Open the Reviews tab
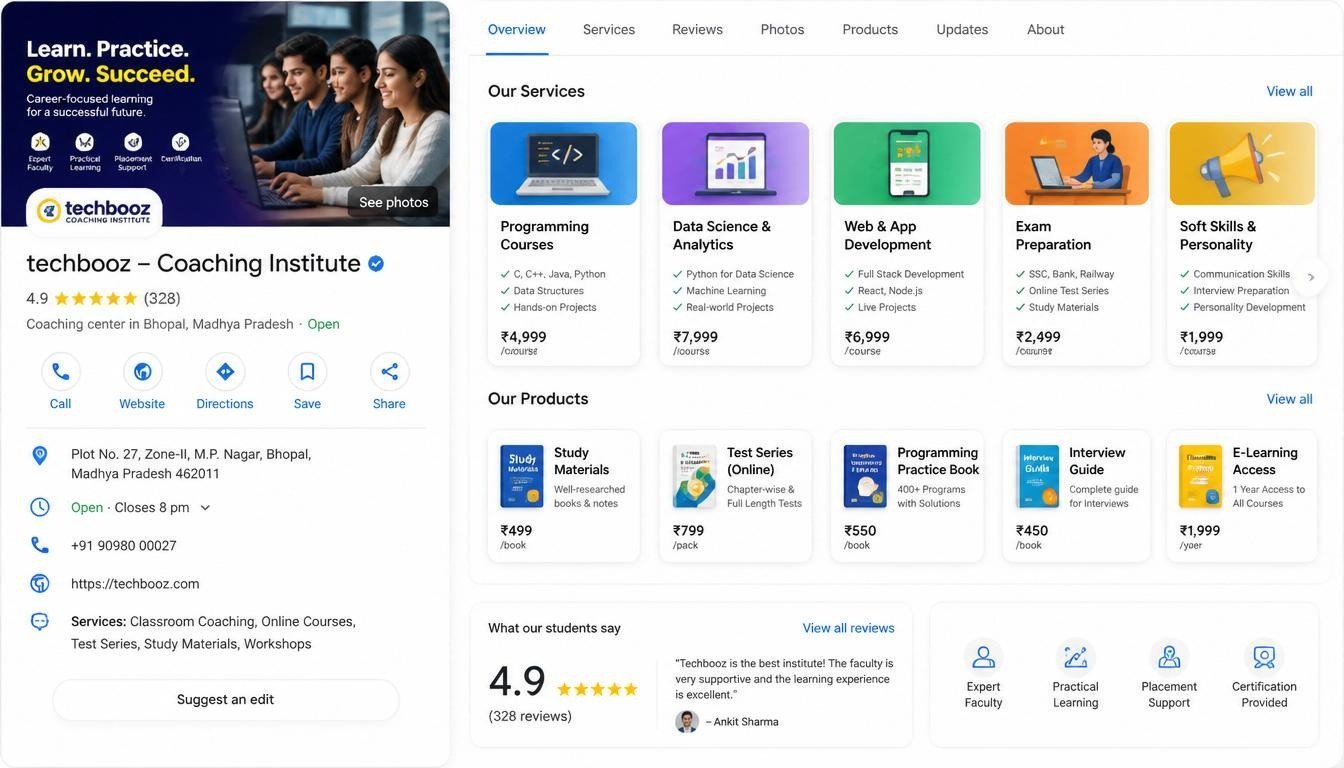This screenshot has height=768, width=1344. [697, 29]
